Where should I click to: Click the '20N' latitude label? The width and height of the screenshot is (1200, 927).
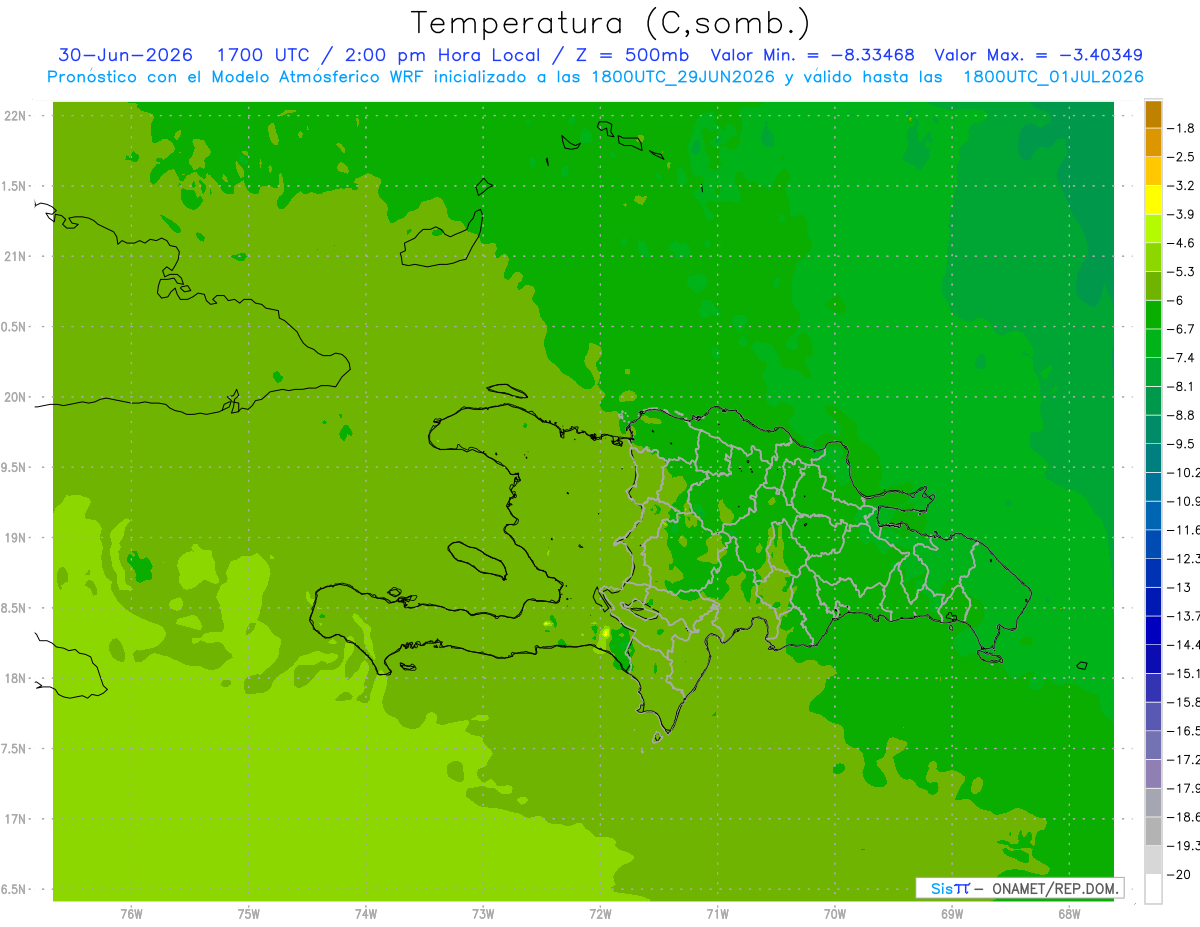tap(17, 397)
